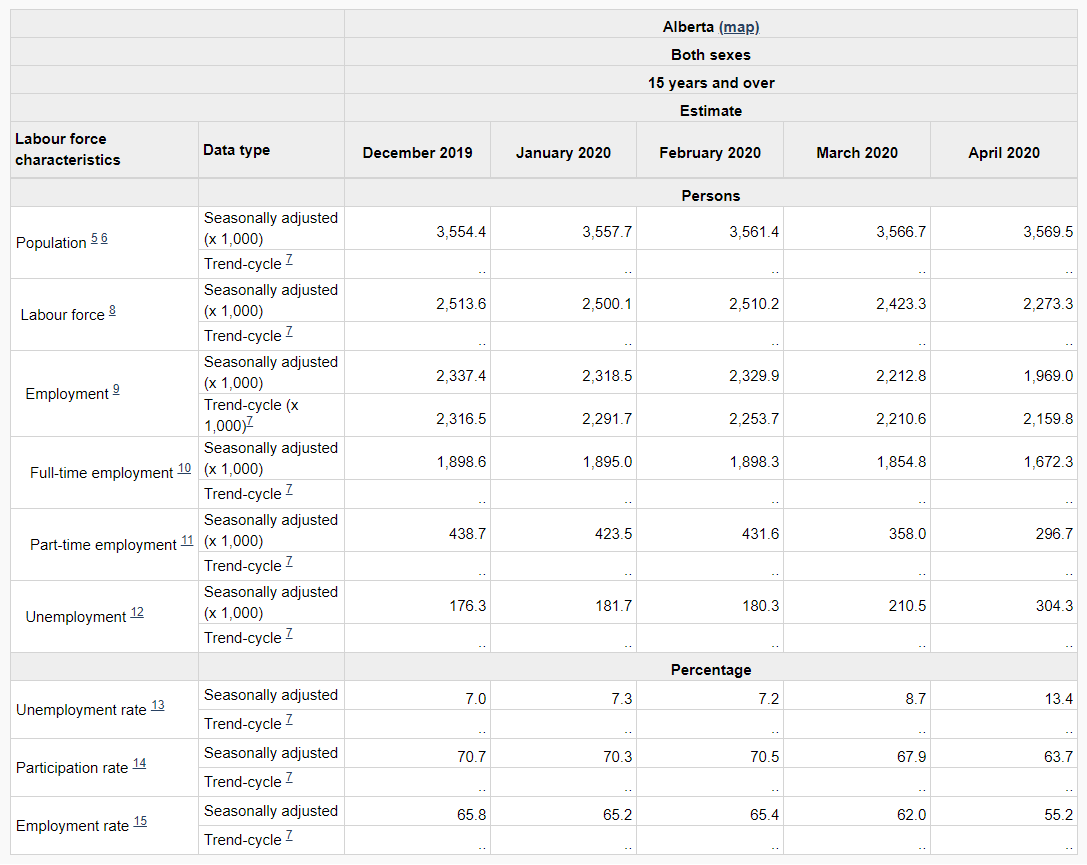The image size is (1087, 865).
Task: Click the Part-time employment row label
Action: [103, 545]
